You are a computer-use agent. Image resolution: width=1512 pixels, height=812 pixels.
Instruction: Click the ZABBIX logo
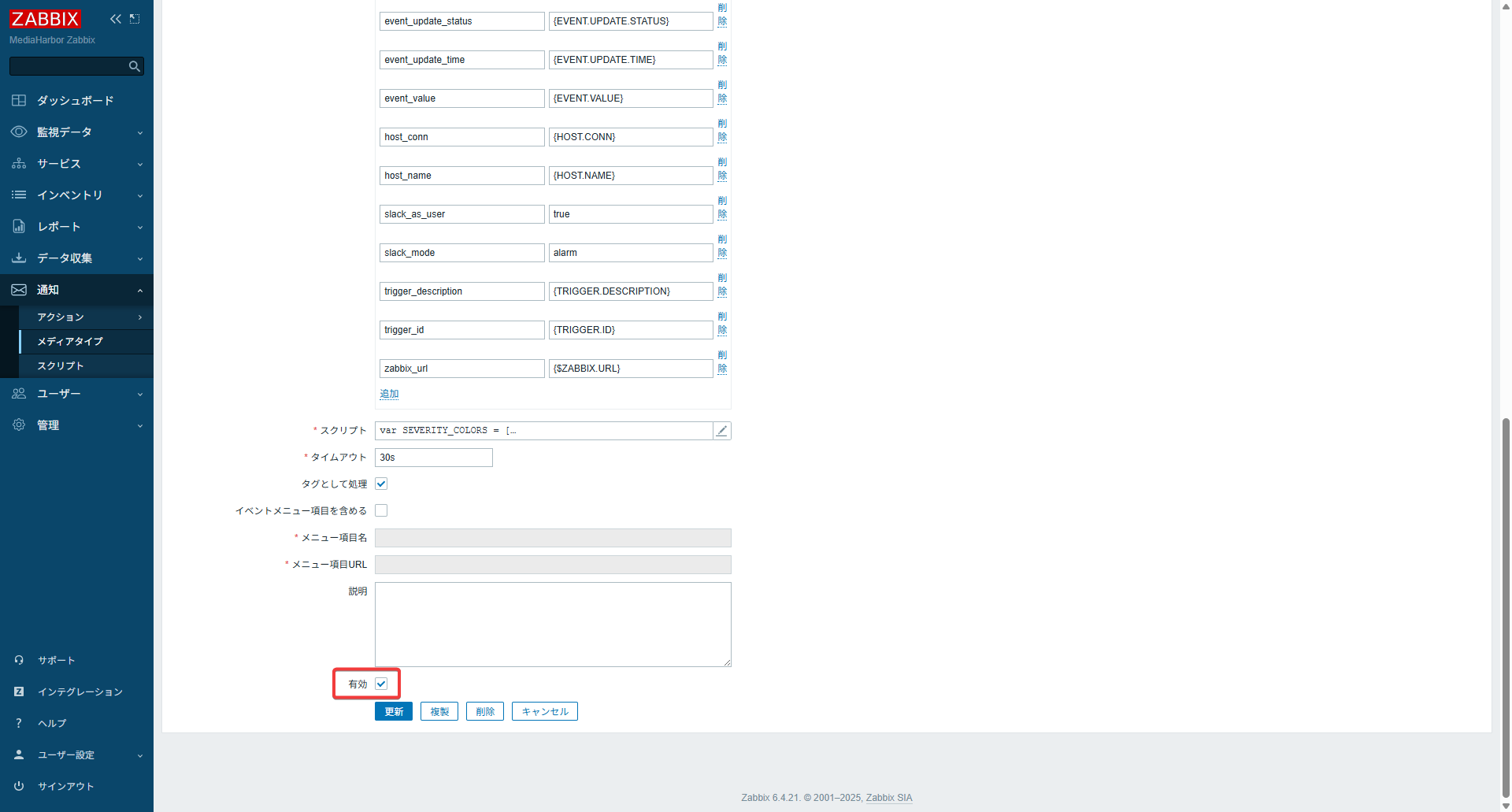point(45,19)
